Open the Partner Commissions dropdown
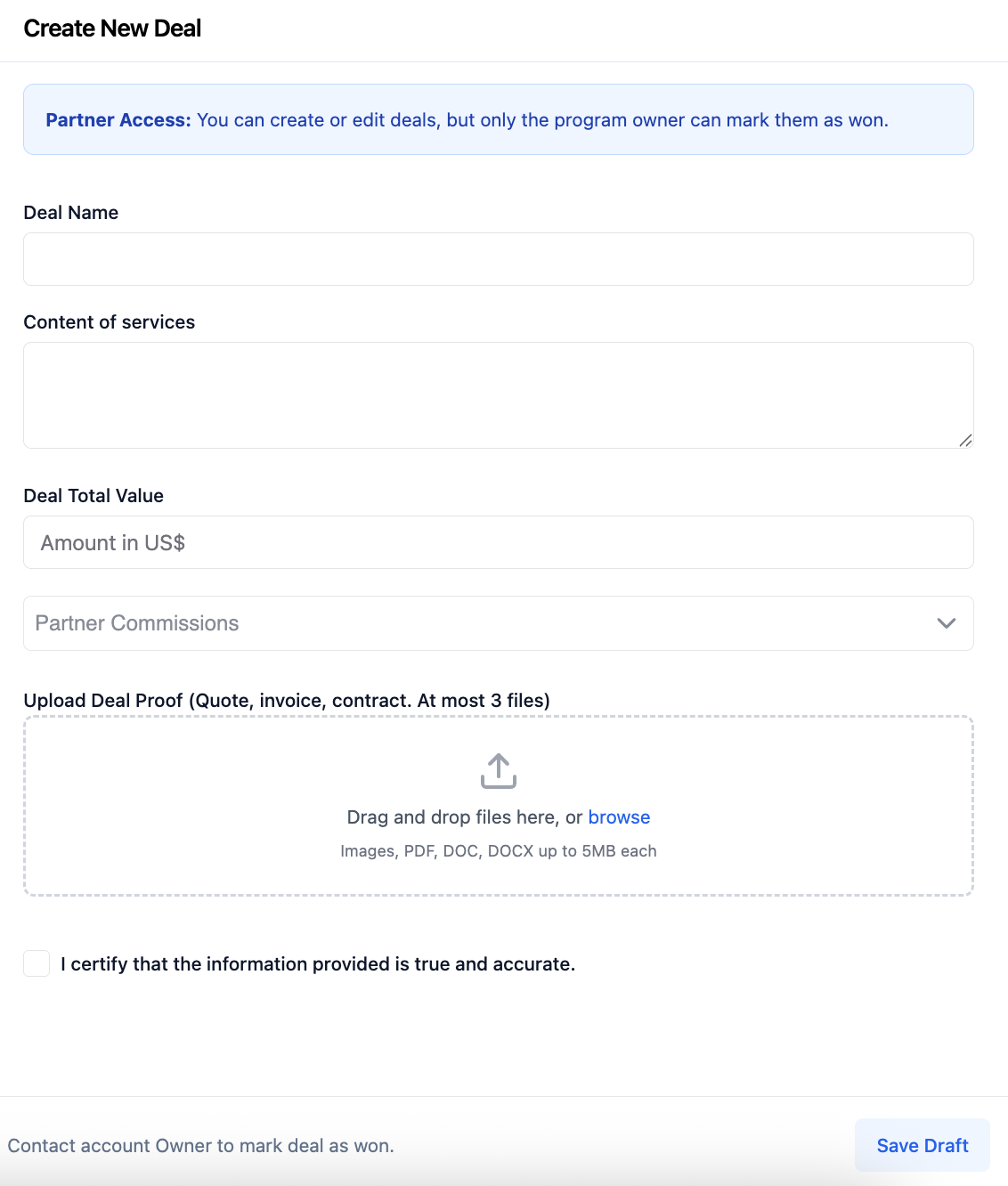The height and width of the screenshot is (1186, 1008). 499,623
